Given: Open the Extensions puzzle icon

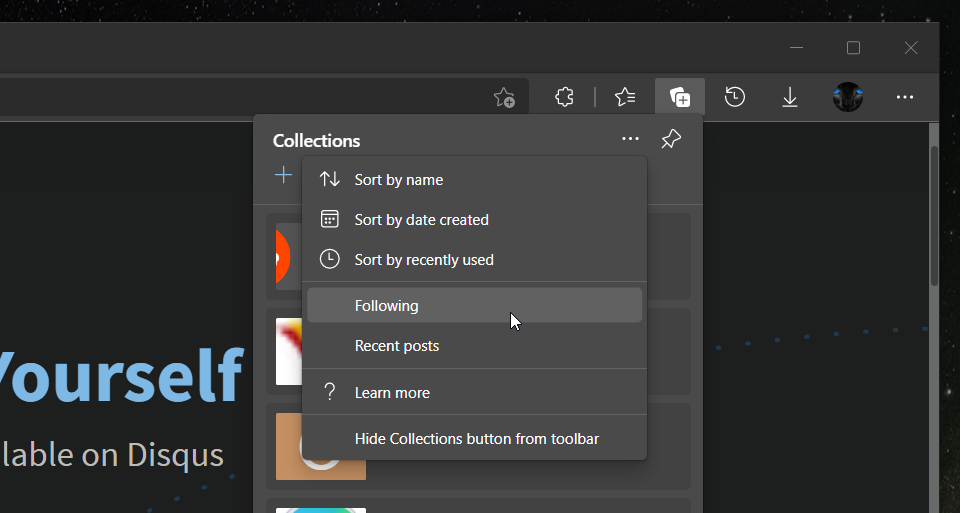Looking at the screenshot, I should [565, 97].
